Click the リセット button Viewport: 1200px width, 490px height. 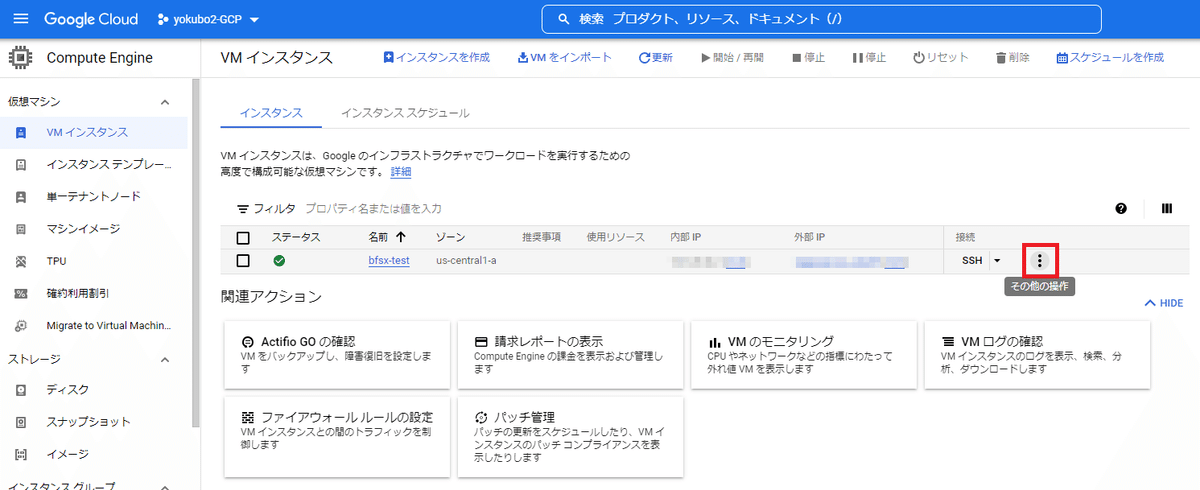(940, 58)
